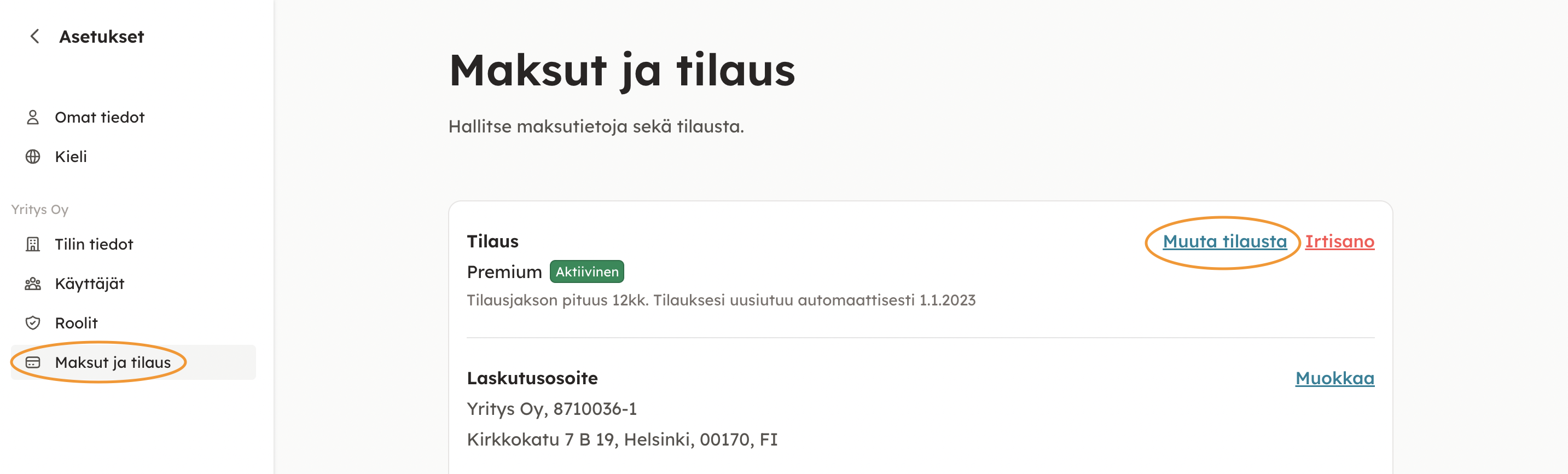The height and width of the screenshot is (474, 1568).
Task: Click Muokkaa link for Laskutusosoite
Action: click(x=1334, y=378)
